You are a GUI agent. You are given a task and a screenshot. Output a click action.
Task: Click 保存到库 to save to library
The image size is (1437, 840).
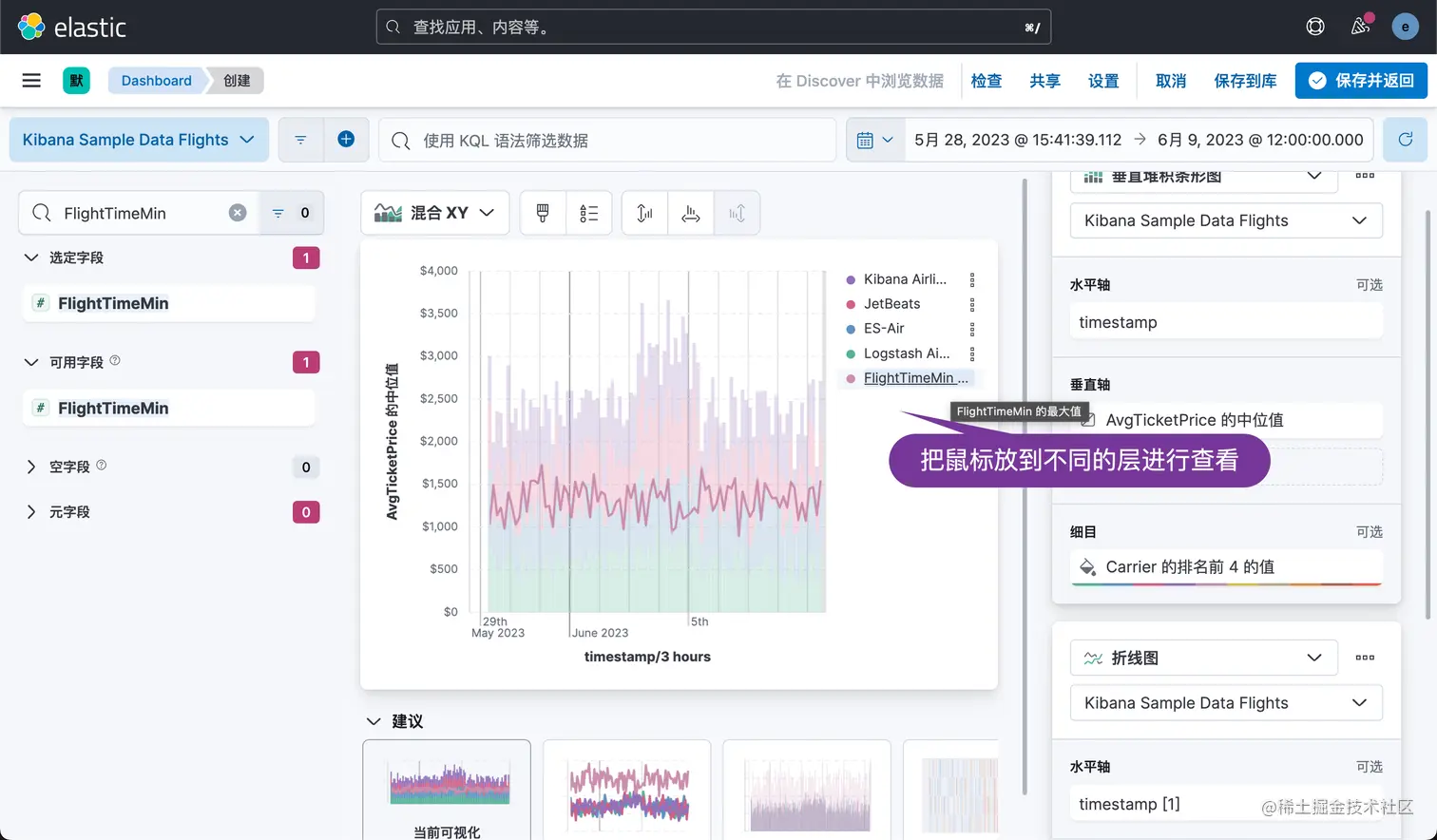tap(1245, 81)
